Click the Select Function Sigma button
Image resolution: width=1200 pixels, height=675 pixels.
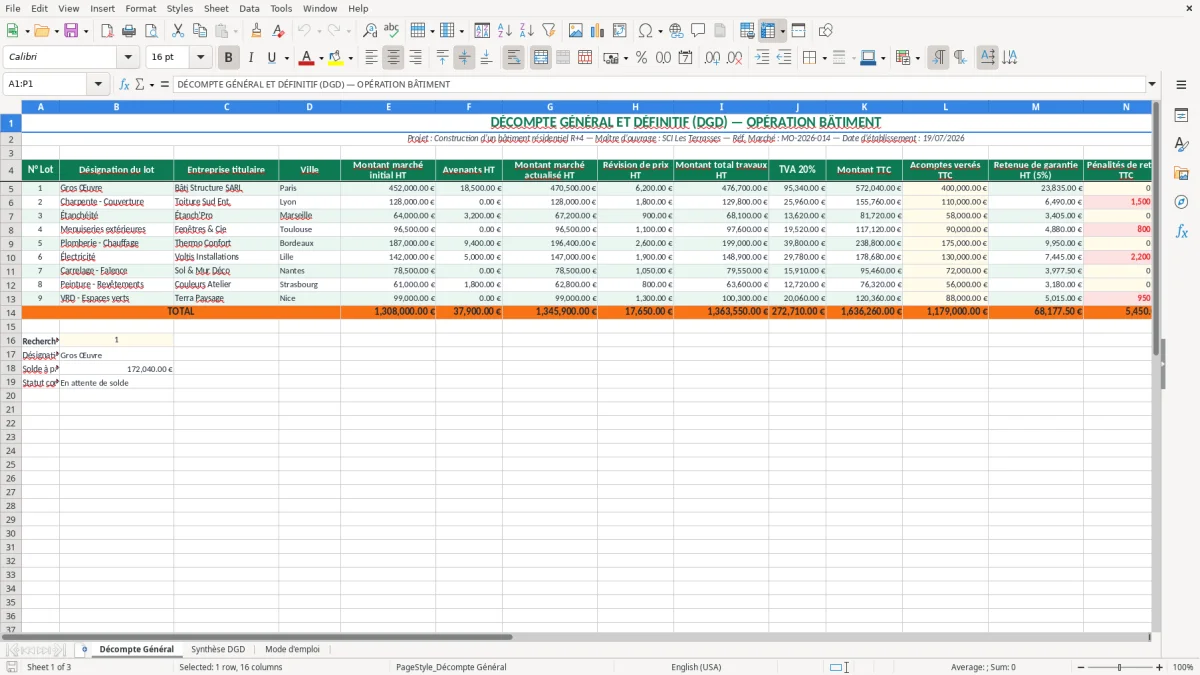(139, 84)
